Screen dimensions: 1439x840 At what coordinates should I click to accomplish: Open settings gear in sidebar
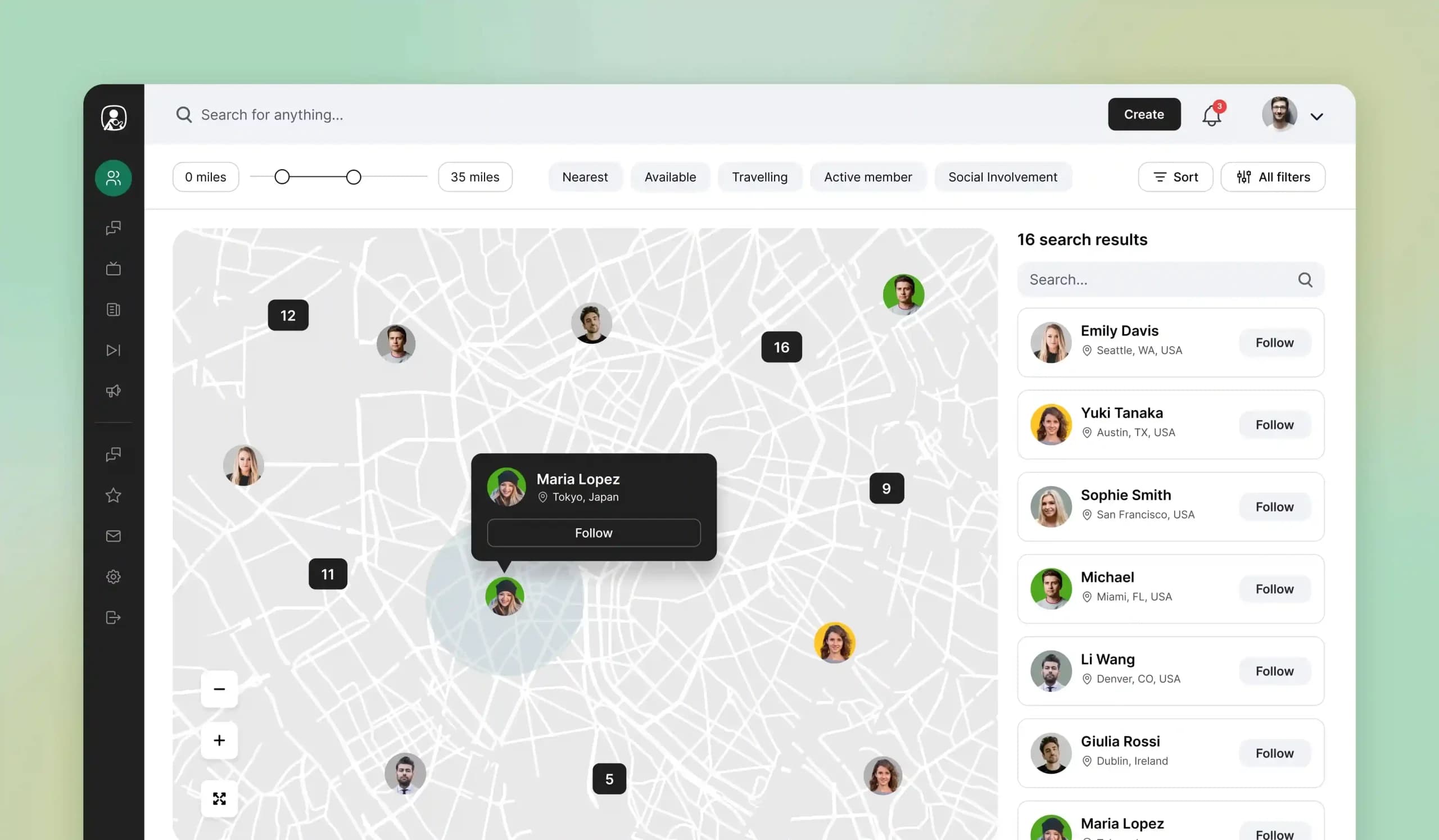(x=114, y=576)
